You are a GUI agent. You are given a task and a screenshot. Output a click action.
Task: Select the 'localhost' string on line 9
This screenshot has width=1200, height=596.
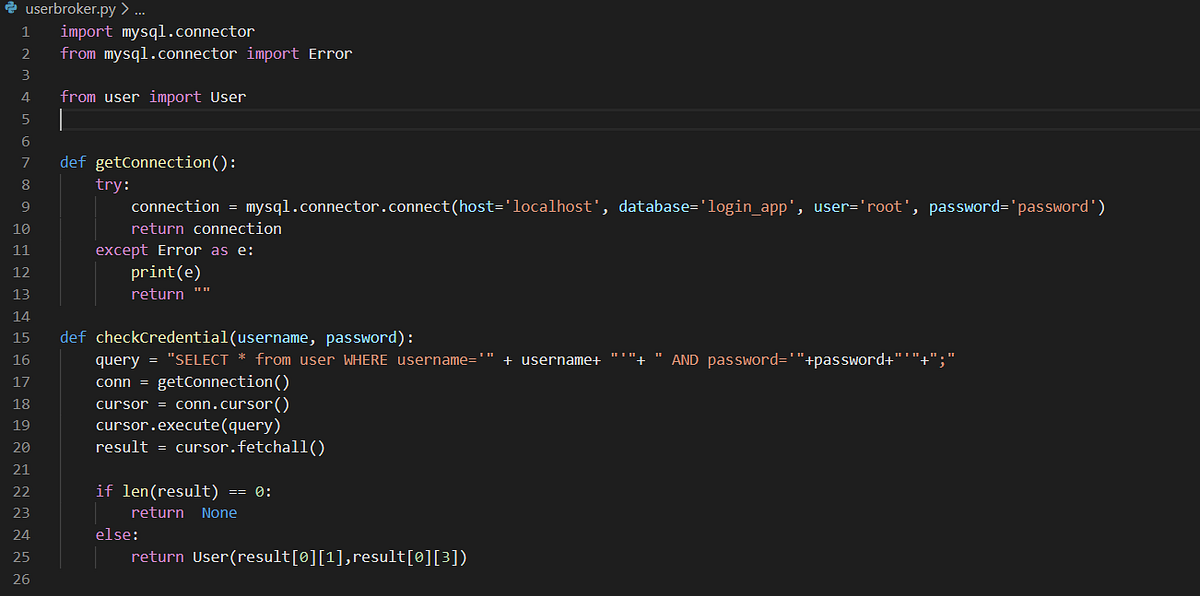coord(551,206)
